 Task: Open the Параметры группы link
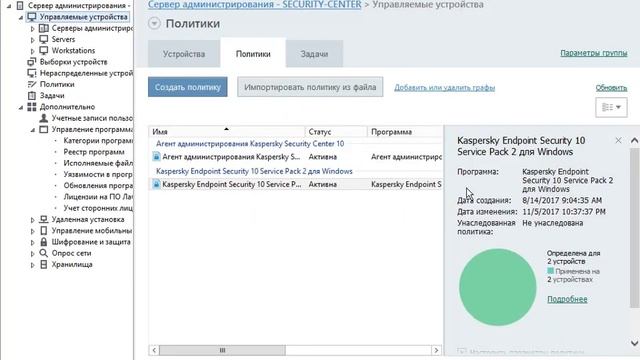593,53
